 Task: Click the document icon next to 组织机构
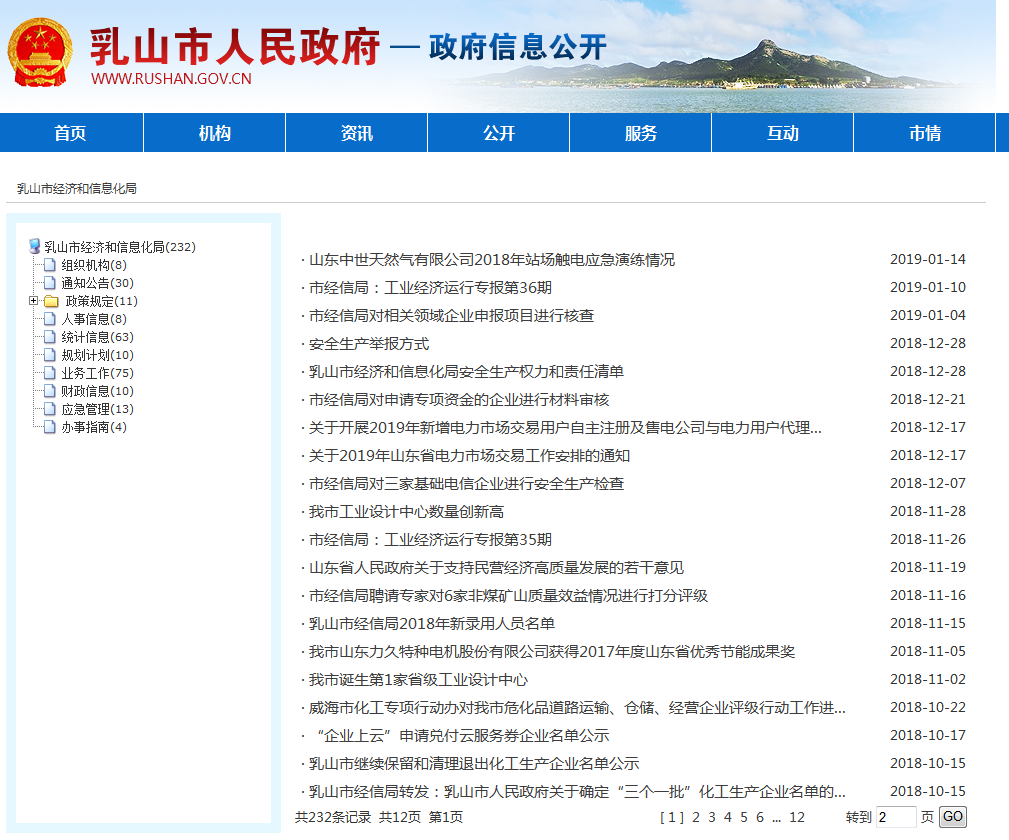pos(51,265)
